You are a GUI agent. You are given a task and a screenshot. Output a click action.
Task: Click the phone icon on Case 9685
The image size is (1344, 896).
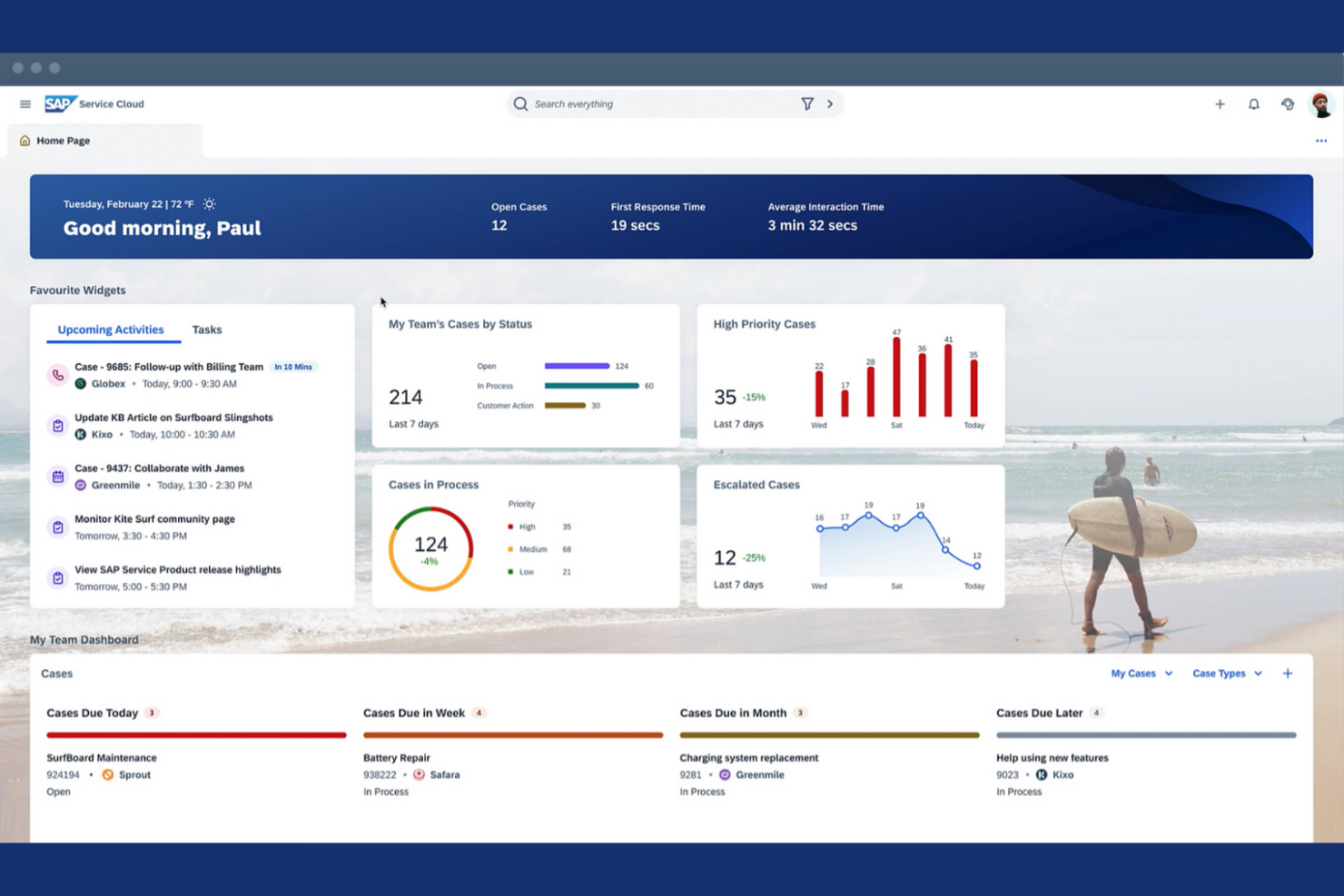(x=57, y=374)
